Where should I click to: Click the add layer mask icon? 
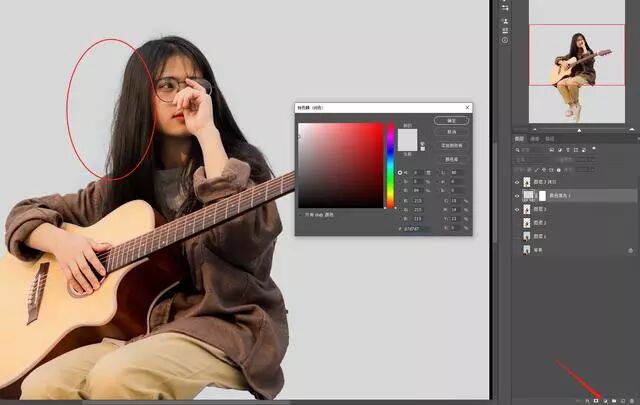coord(596,401)
